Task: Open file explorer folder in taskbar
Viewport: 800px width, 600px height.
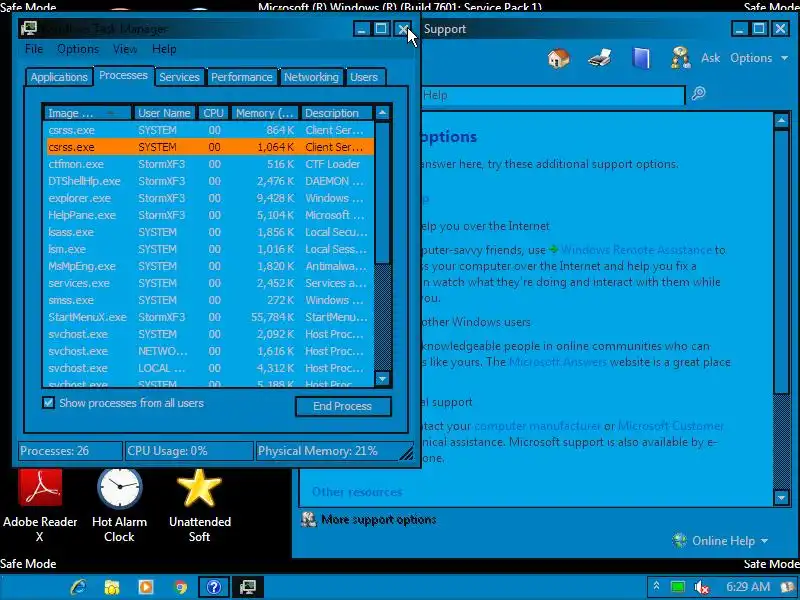Action: tap(111, 587)
